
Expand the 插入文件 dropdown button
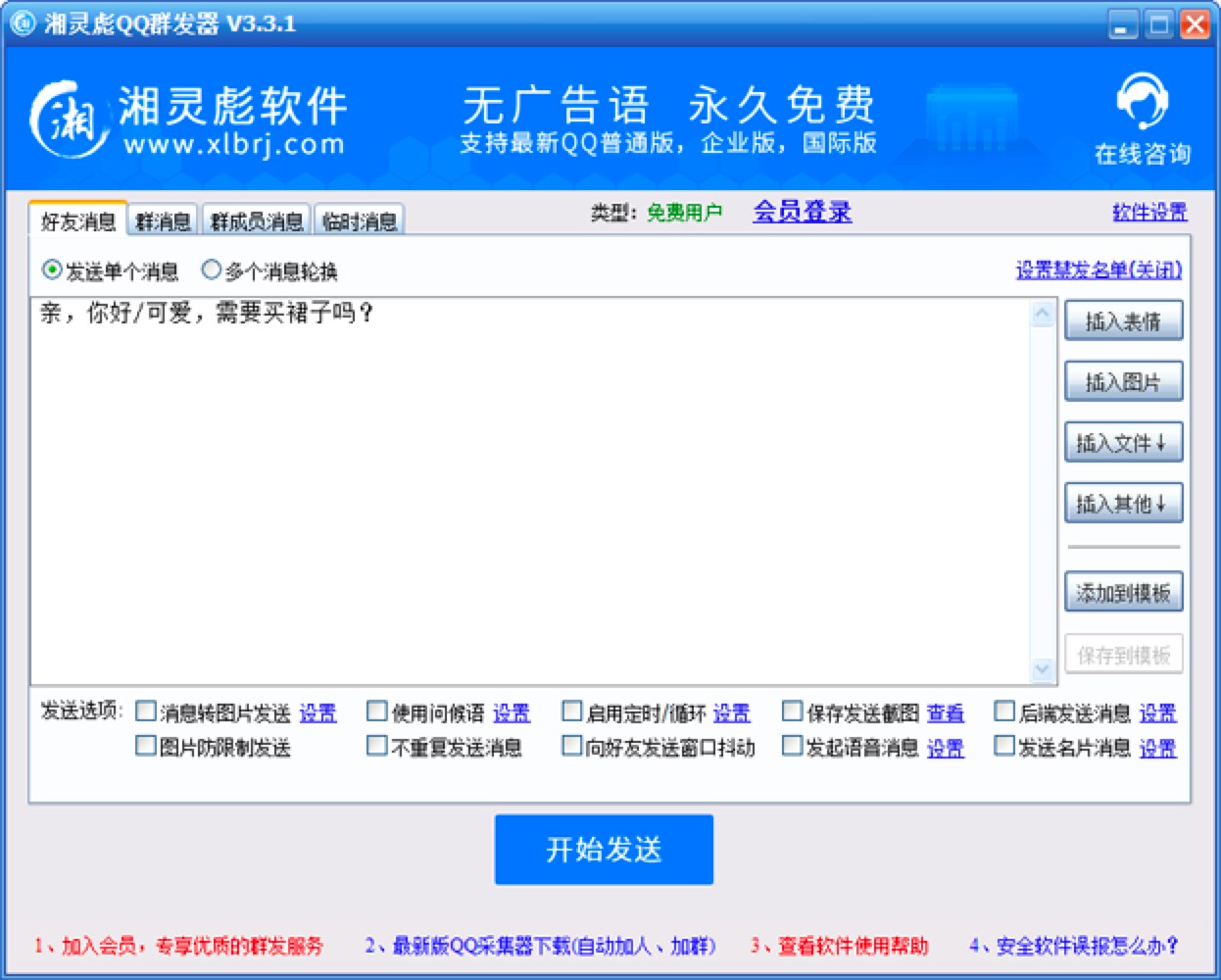pyautogui.click(x=1124, y=443)
